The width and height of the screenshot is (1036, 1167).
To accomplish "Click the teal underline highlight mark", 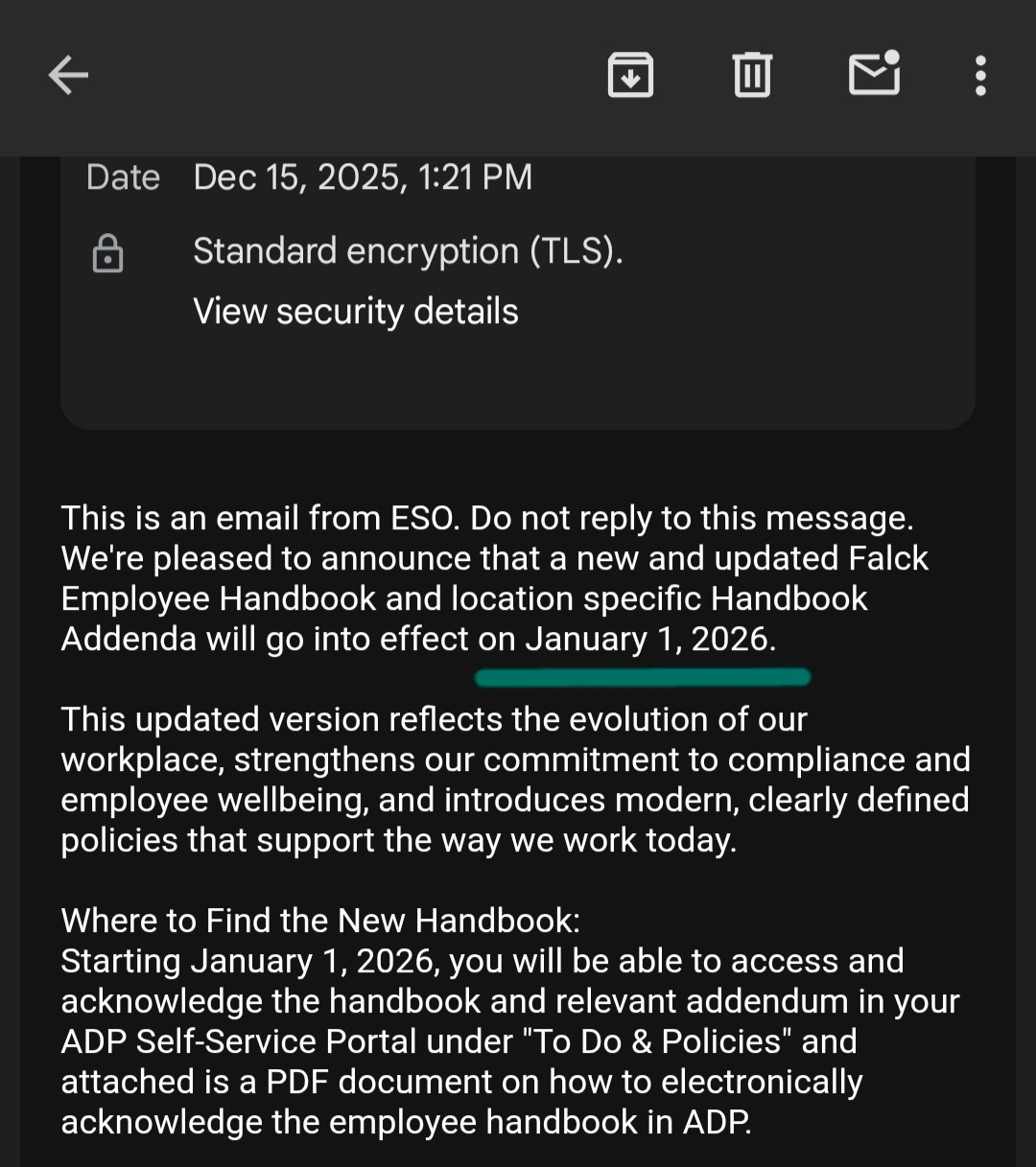I will (642, 678).
